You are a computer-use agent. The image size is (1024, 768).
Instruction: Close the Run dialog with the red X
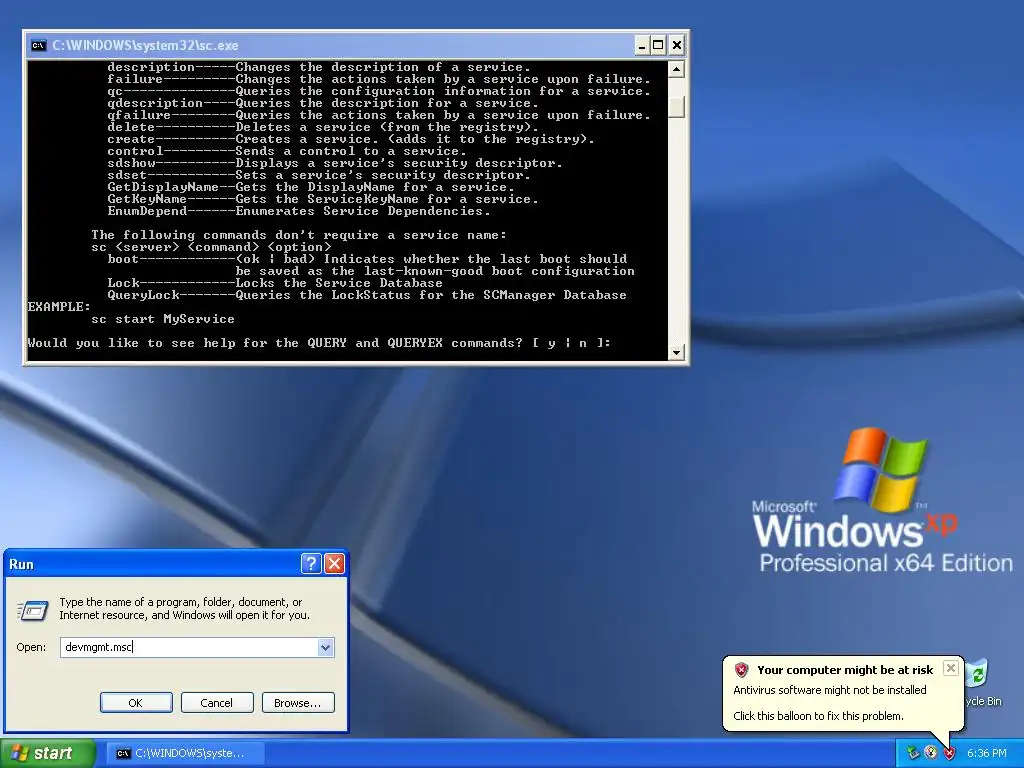334,564
